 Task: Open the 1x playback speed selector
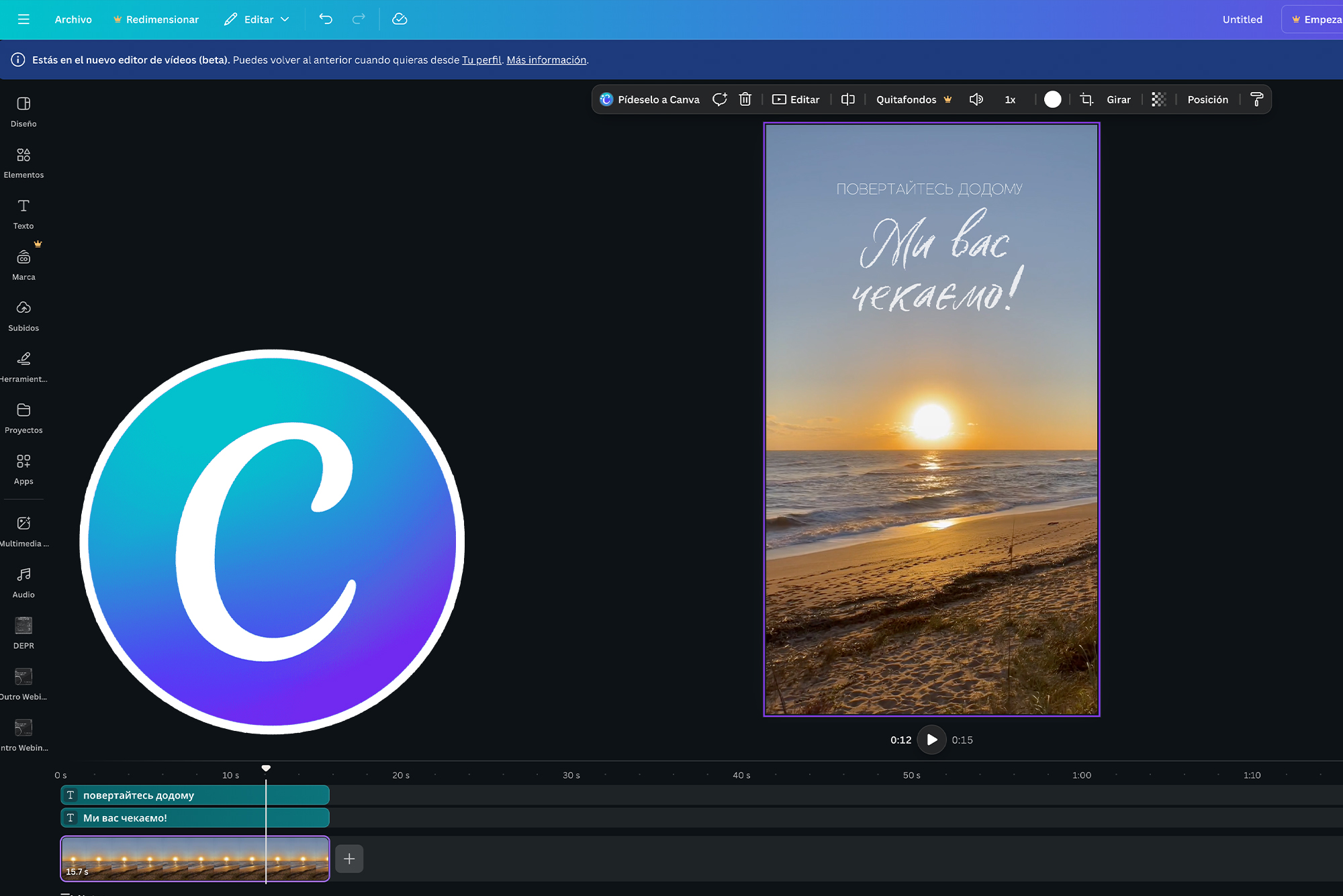pyautogui.click(x=1010, y=99)
